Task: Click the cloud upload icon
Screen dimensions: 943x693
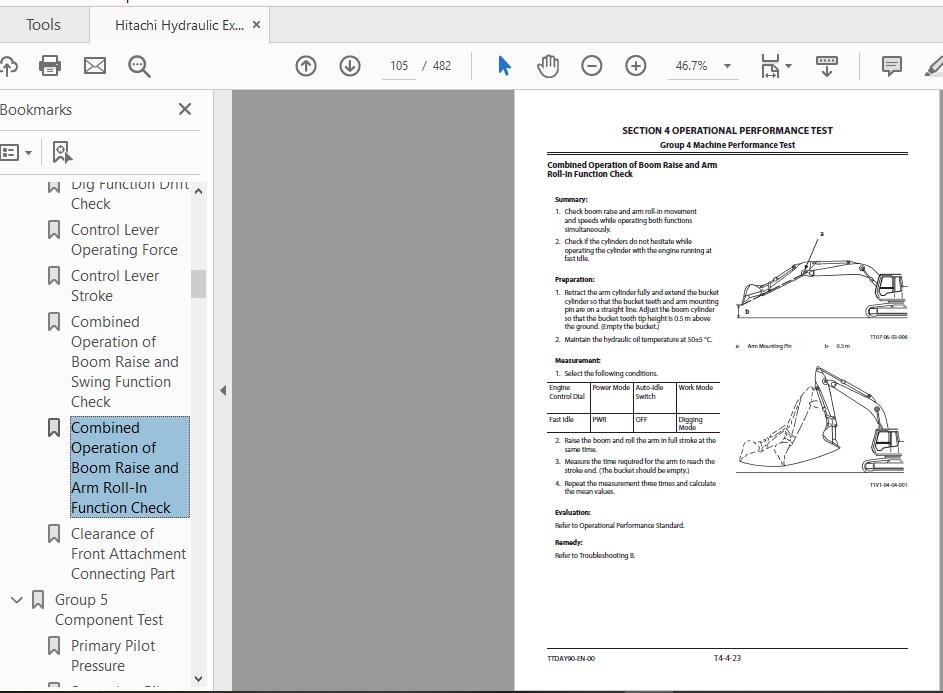Action: [8, 66]
